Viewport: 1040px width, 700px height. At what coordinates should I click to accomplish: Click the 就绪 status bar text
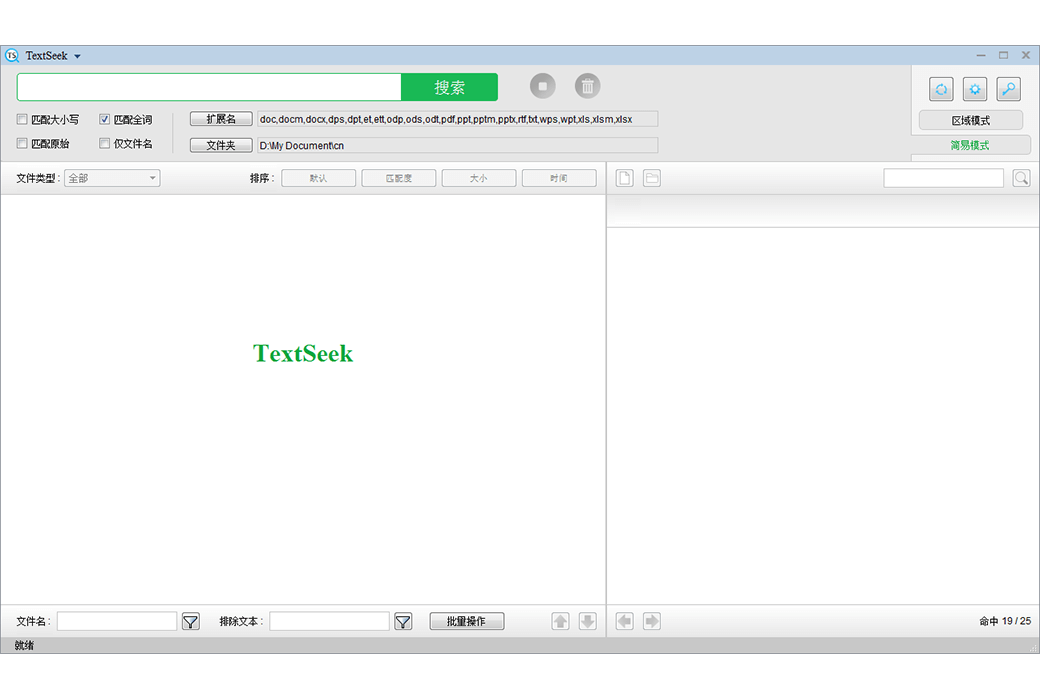(x=25, y=646)
